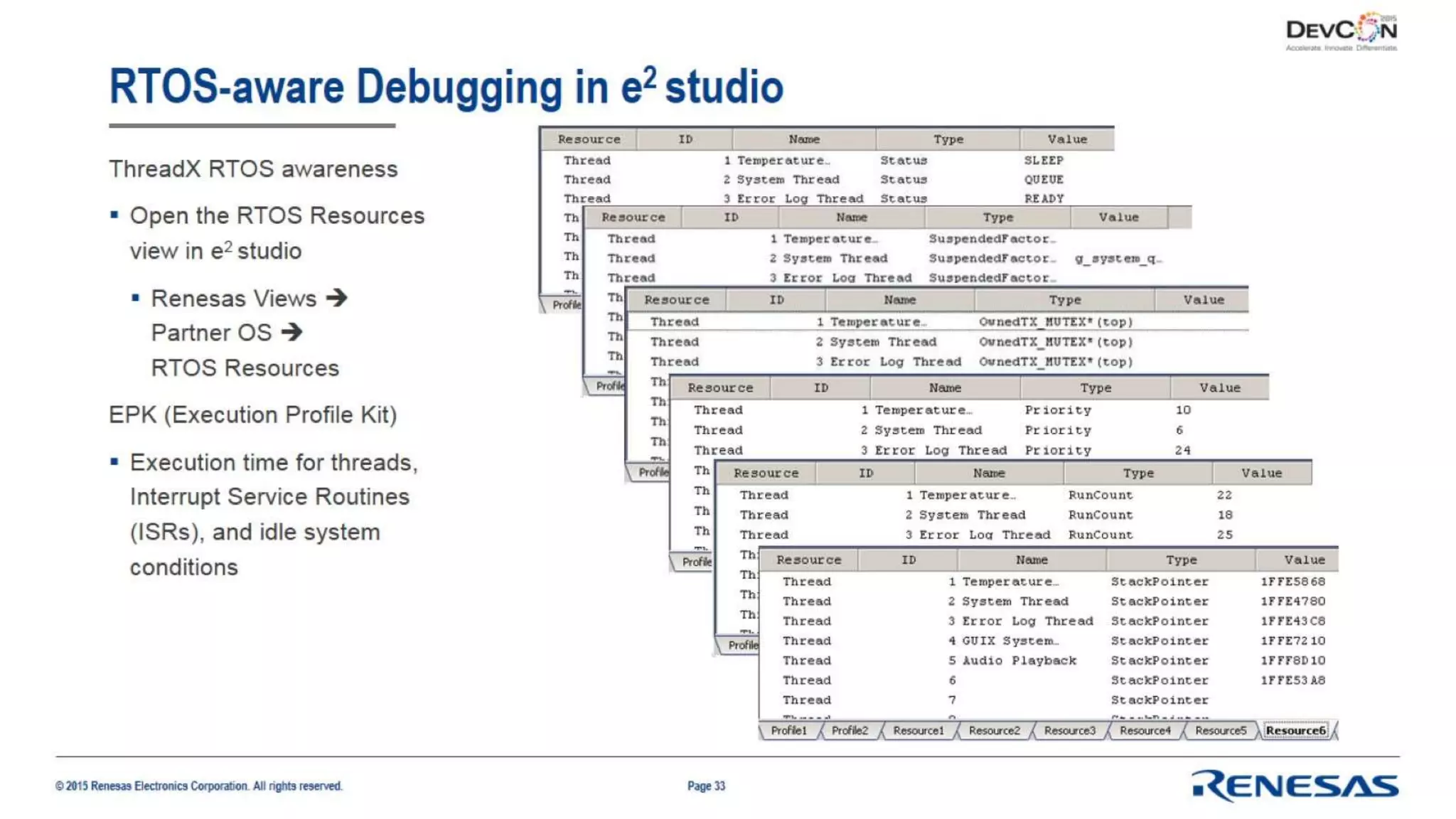Switch to the Resource1 tab
This screenshot has width=1456, height=819.
click(918, 730)
